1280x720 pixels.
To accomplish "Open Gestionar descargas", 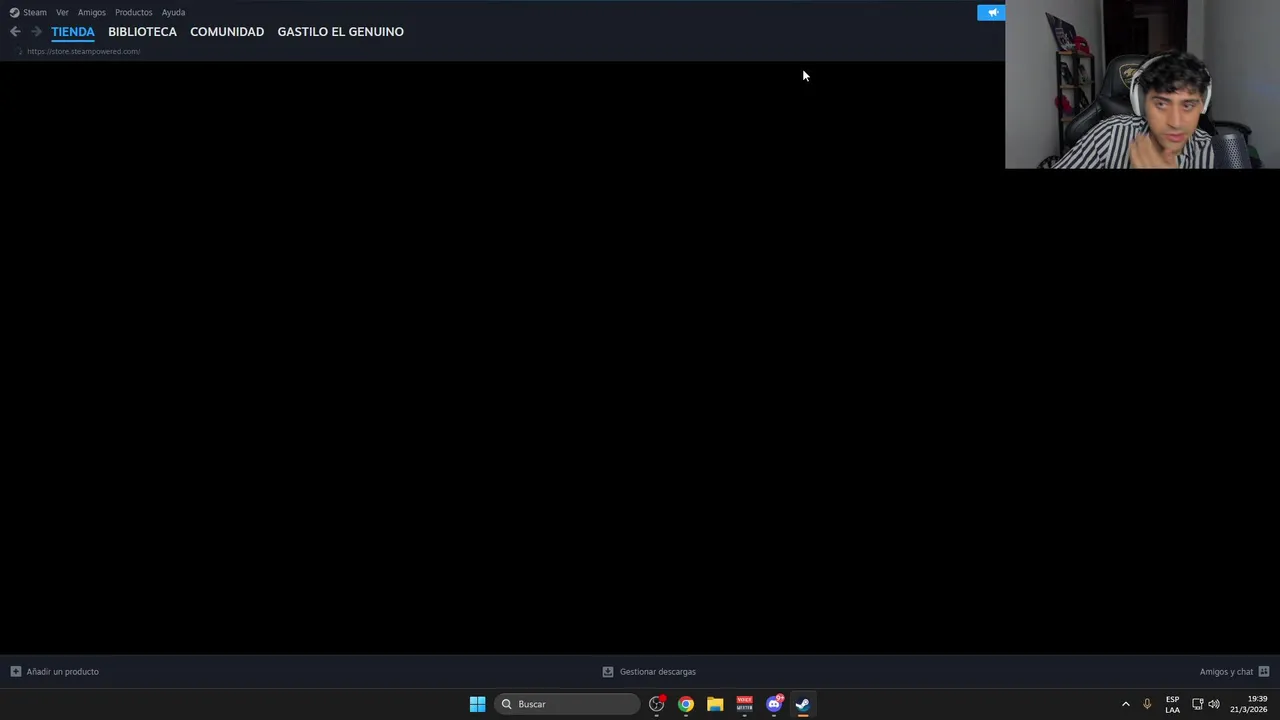I will click(658, 672).
